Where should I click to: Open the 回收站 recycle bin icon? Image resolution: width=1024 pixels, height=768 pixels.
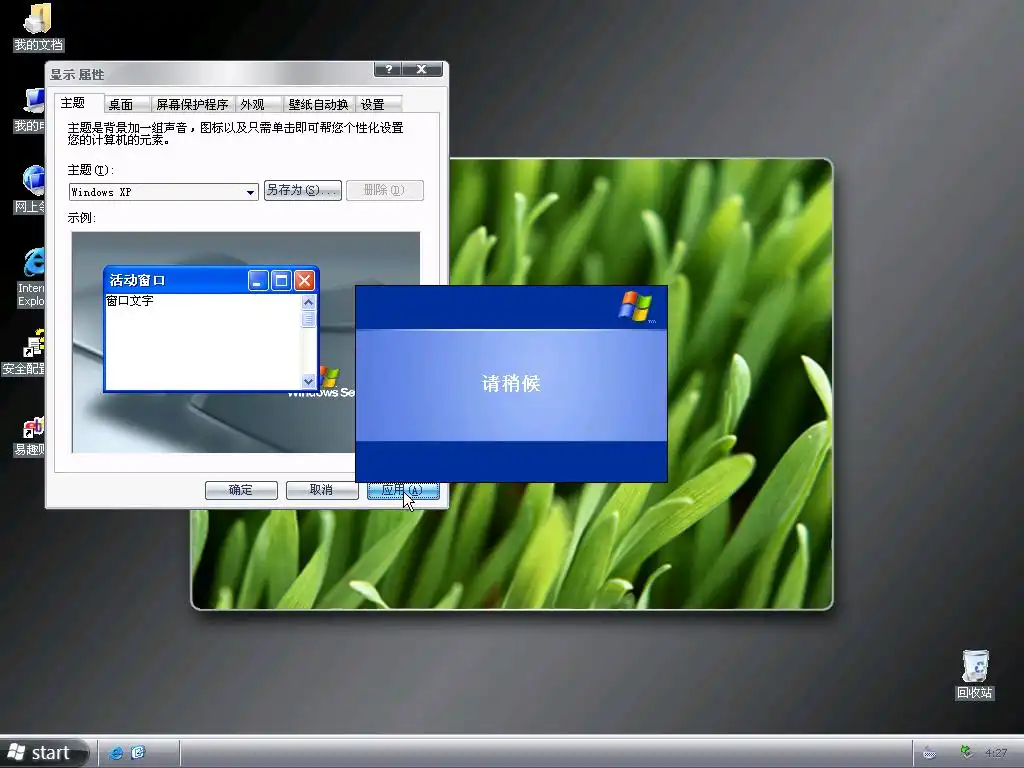tap(974, 675)
